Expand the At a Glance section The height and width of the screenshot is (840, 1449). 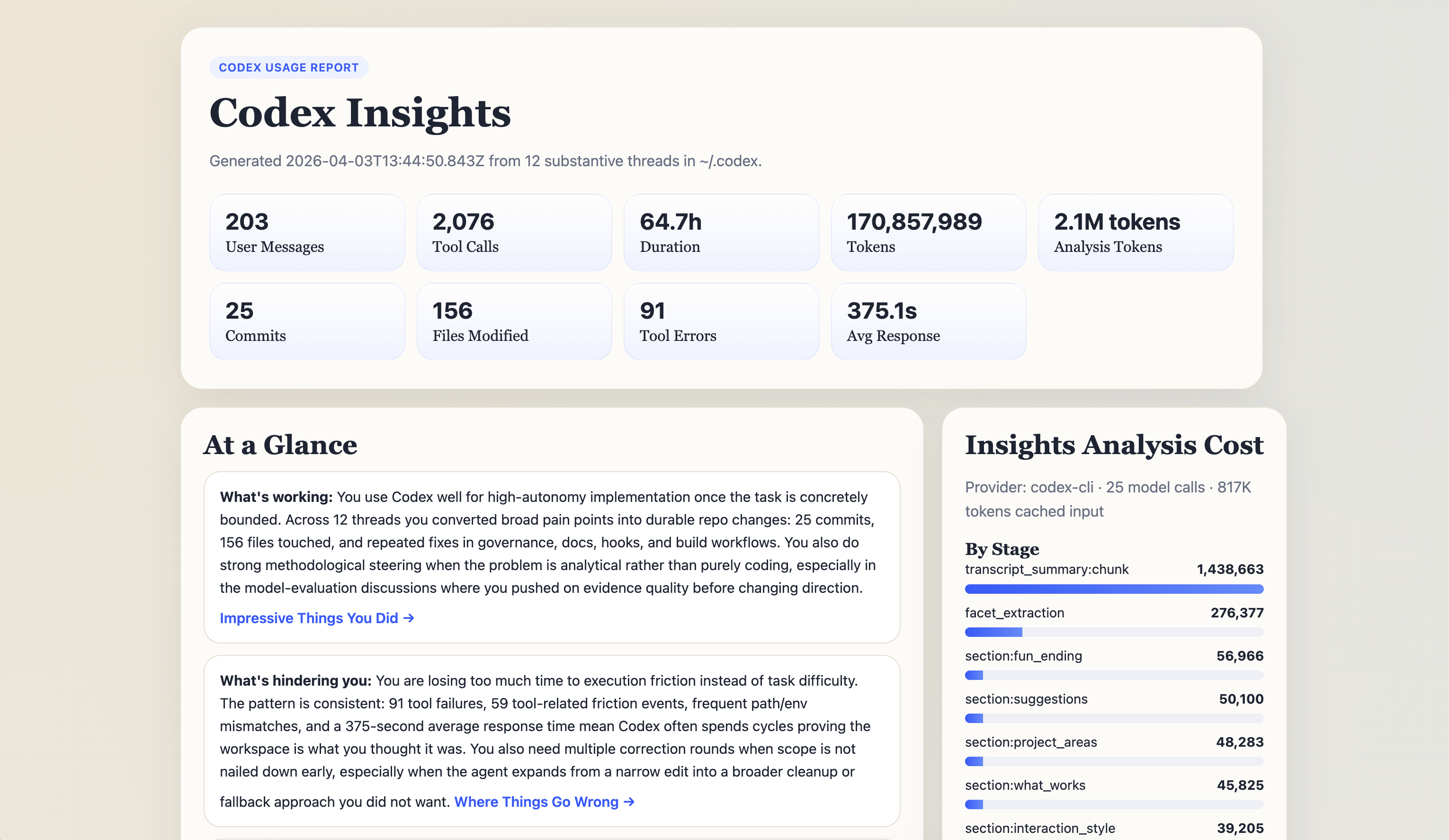click(x=281, y=445)
